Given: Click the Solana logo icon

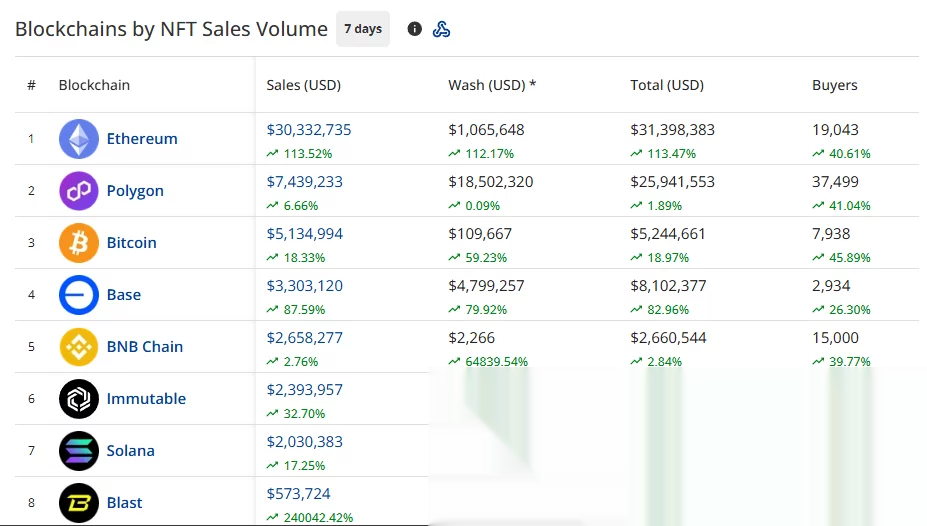Looking at the screenshot, I should point(79,451).
